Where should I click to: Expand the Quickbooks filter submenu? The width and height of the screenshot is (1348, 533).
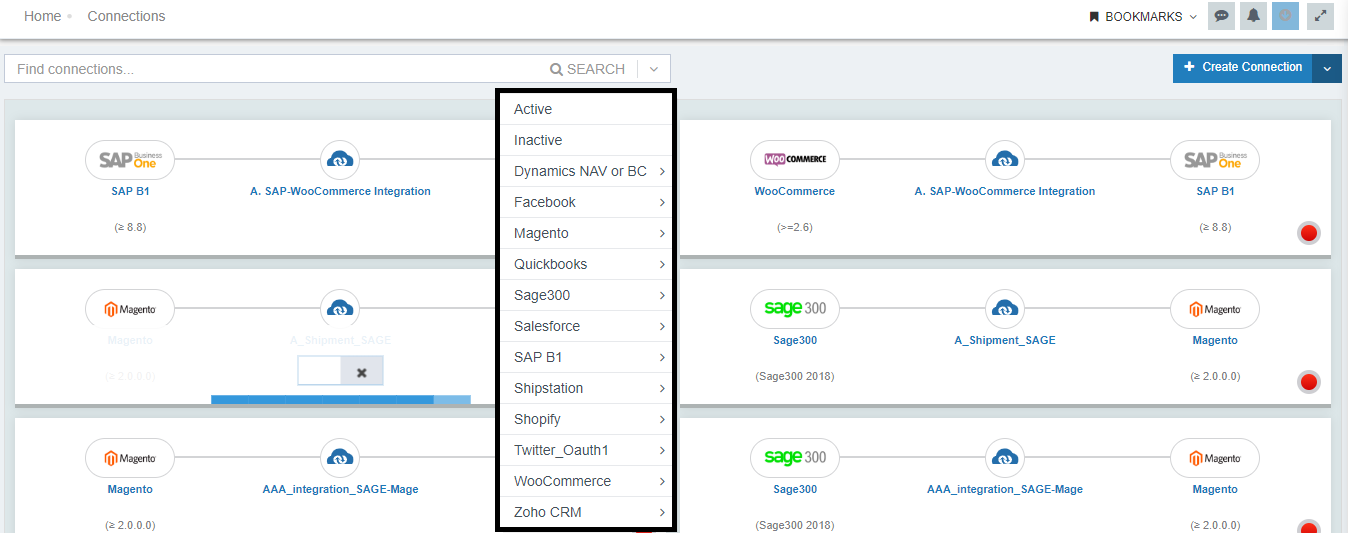tap(586, 264)
